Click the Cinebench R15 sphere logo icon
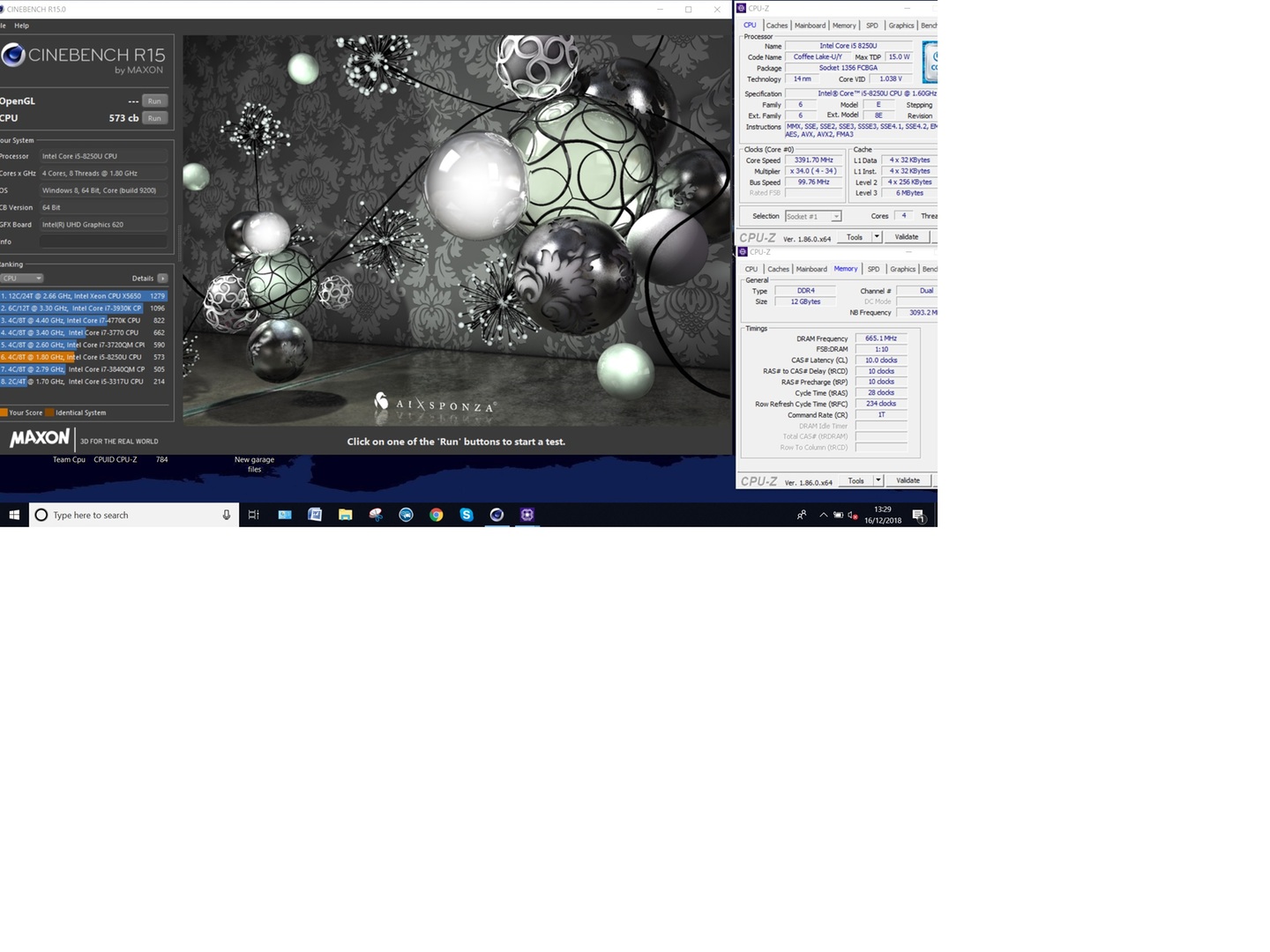 point(12,55)
